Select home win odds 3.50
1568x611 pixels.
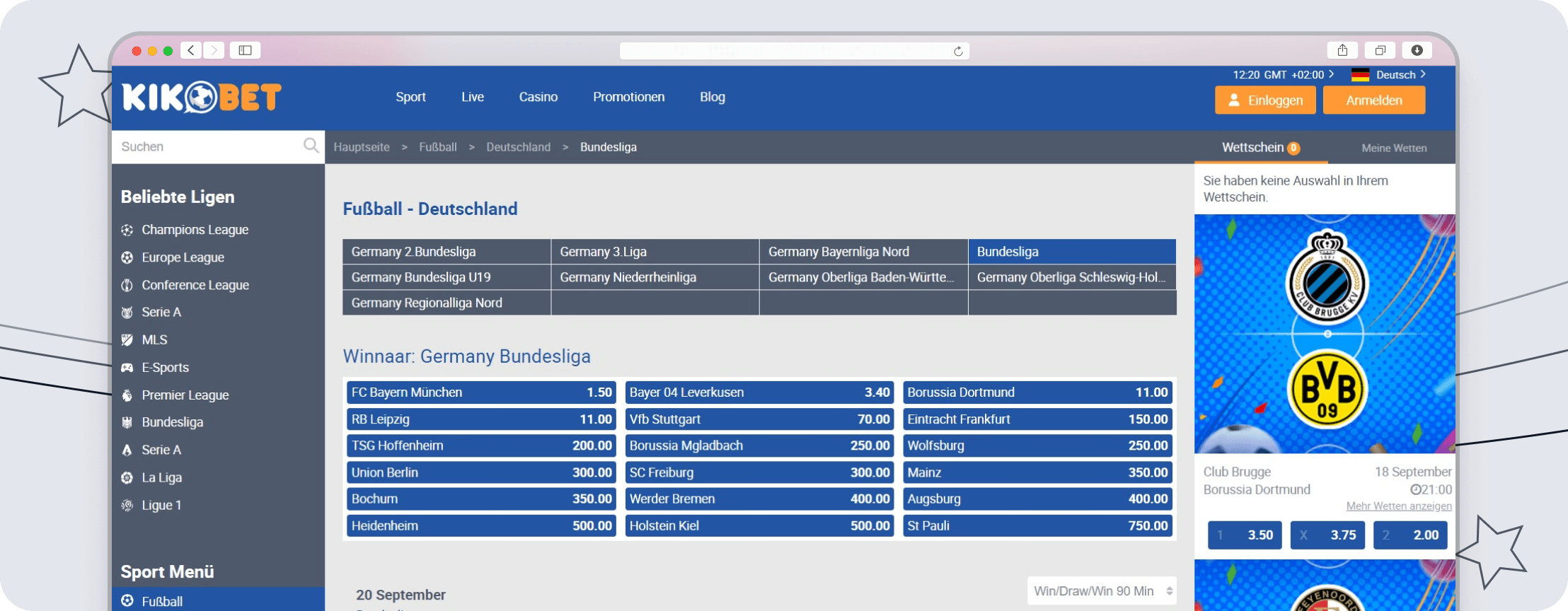pos(1244,535)
